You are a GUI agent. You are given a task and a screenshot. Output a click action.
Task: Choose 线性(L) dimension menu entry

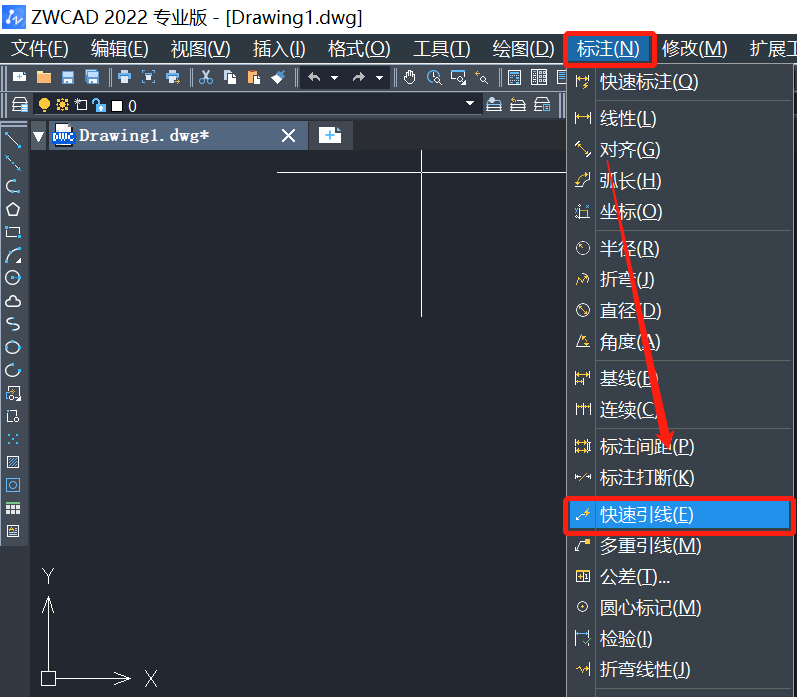(x=679, y=118)
